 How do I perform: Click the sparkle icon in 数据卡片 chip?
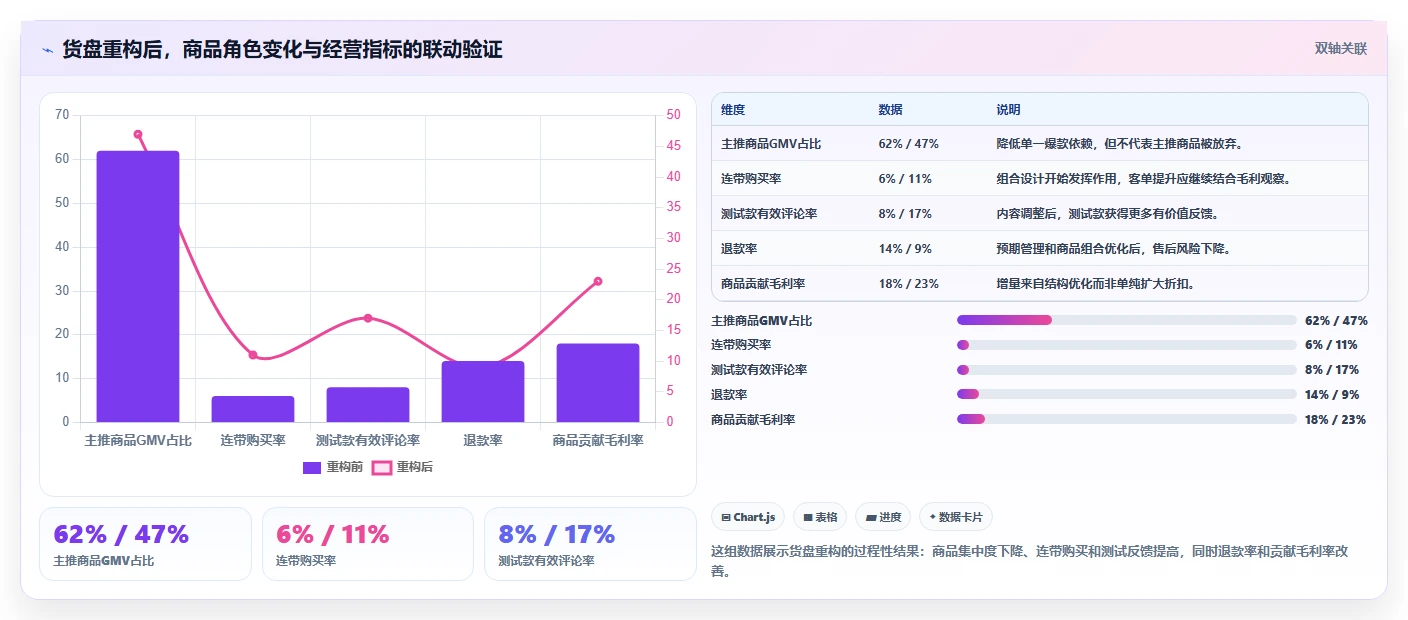coord(933,517)
